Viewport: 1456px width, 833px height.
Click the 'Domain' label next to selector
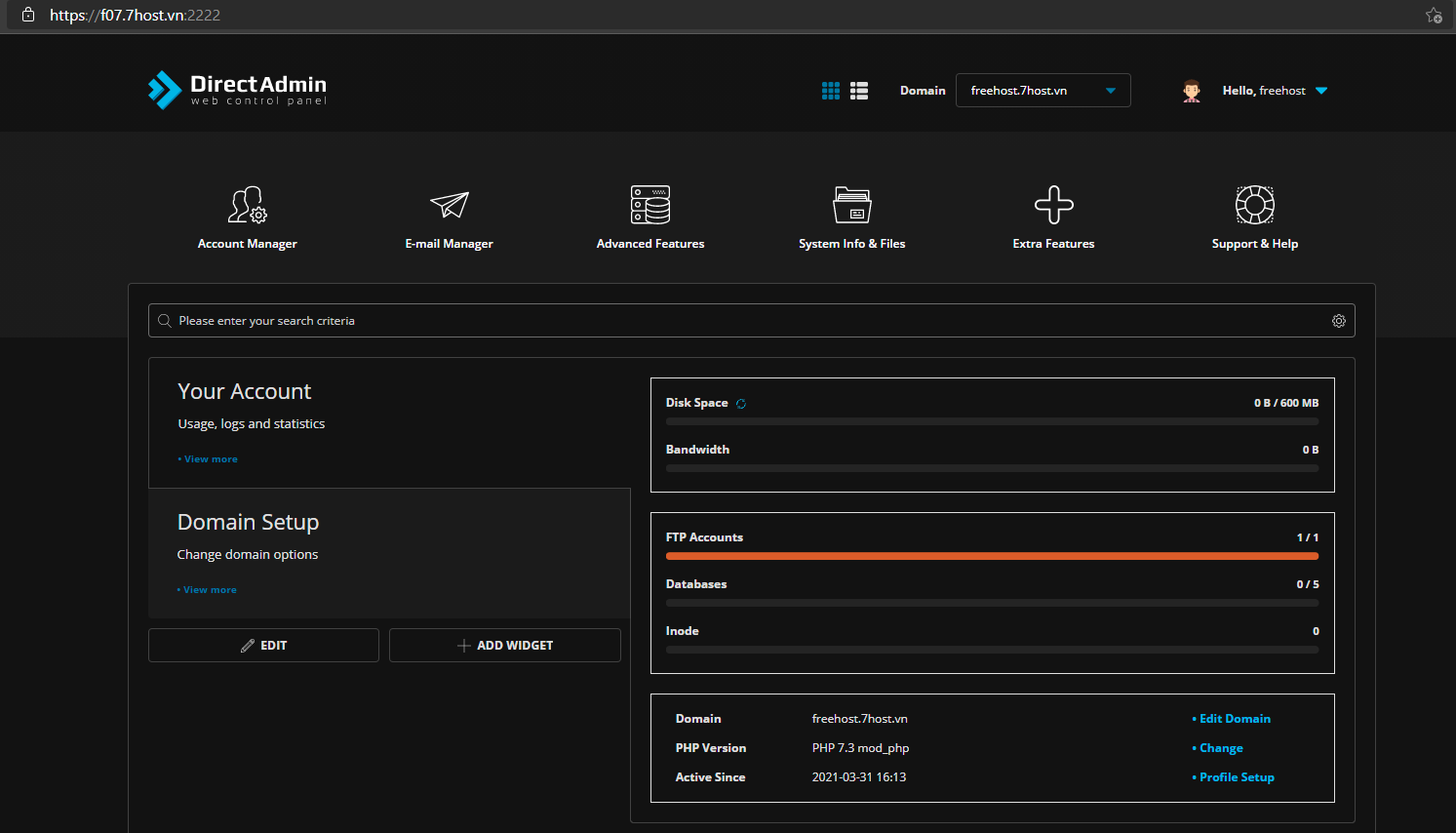(x=923, y=91)
